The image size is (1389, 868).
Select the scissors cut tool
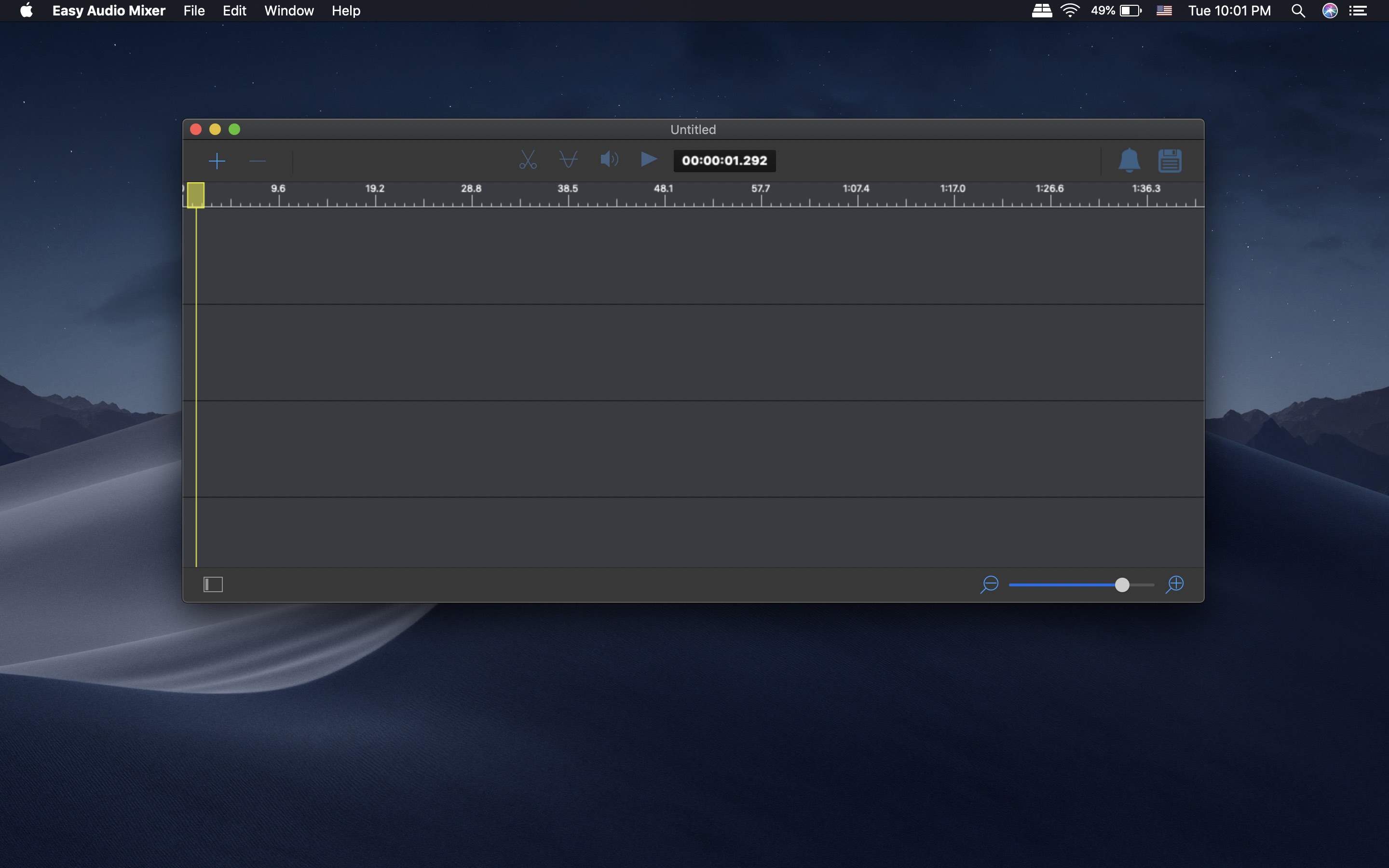pyautogui.click(x=528, y=160)
